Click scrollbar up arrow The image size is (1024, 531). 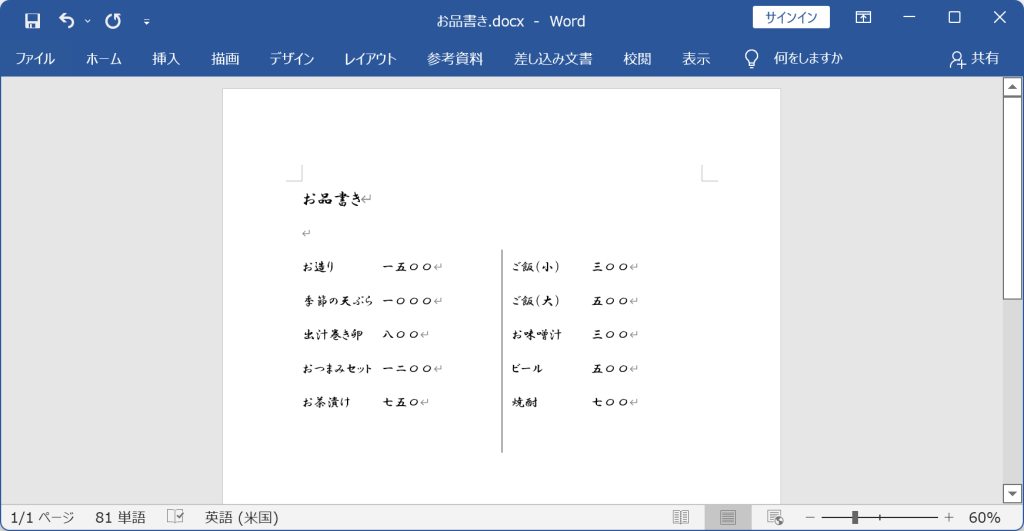(x=1012, y=87)
